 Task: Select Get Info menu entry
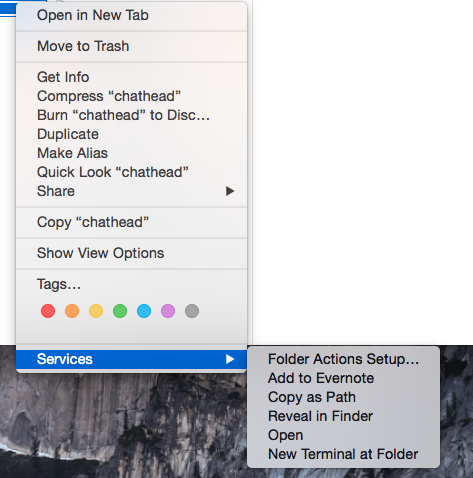132,77
